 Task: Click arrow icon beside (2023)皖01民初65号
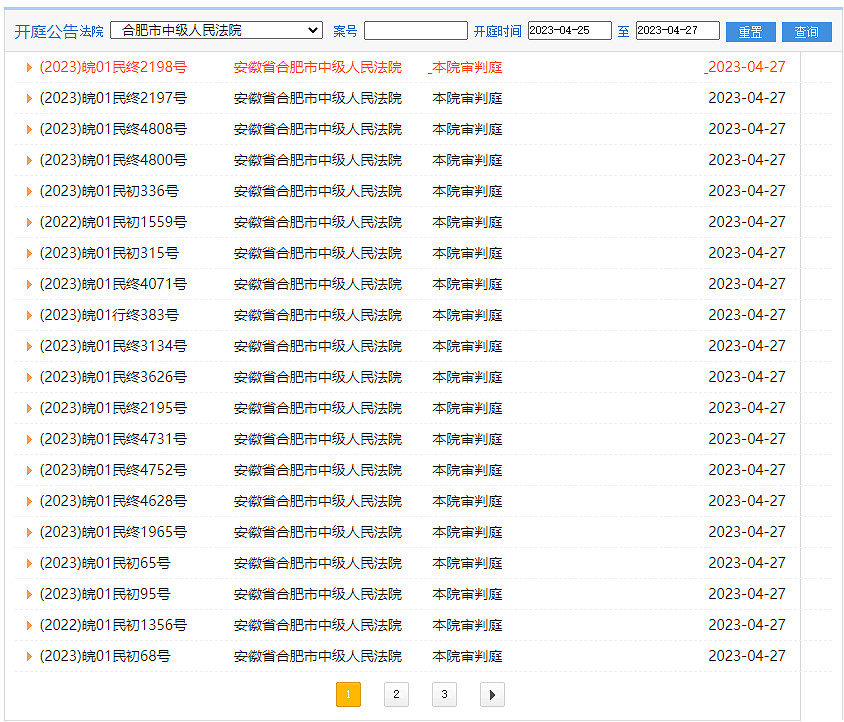tap(29, 564)
